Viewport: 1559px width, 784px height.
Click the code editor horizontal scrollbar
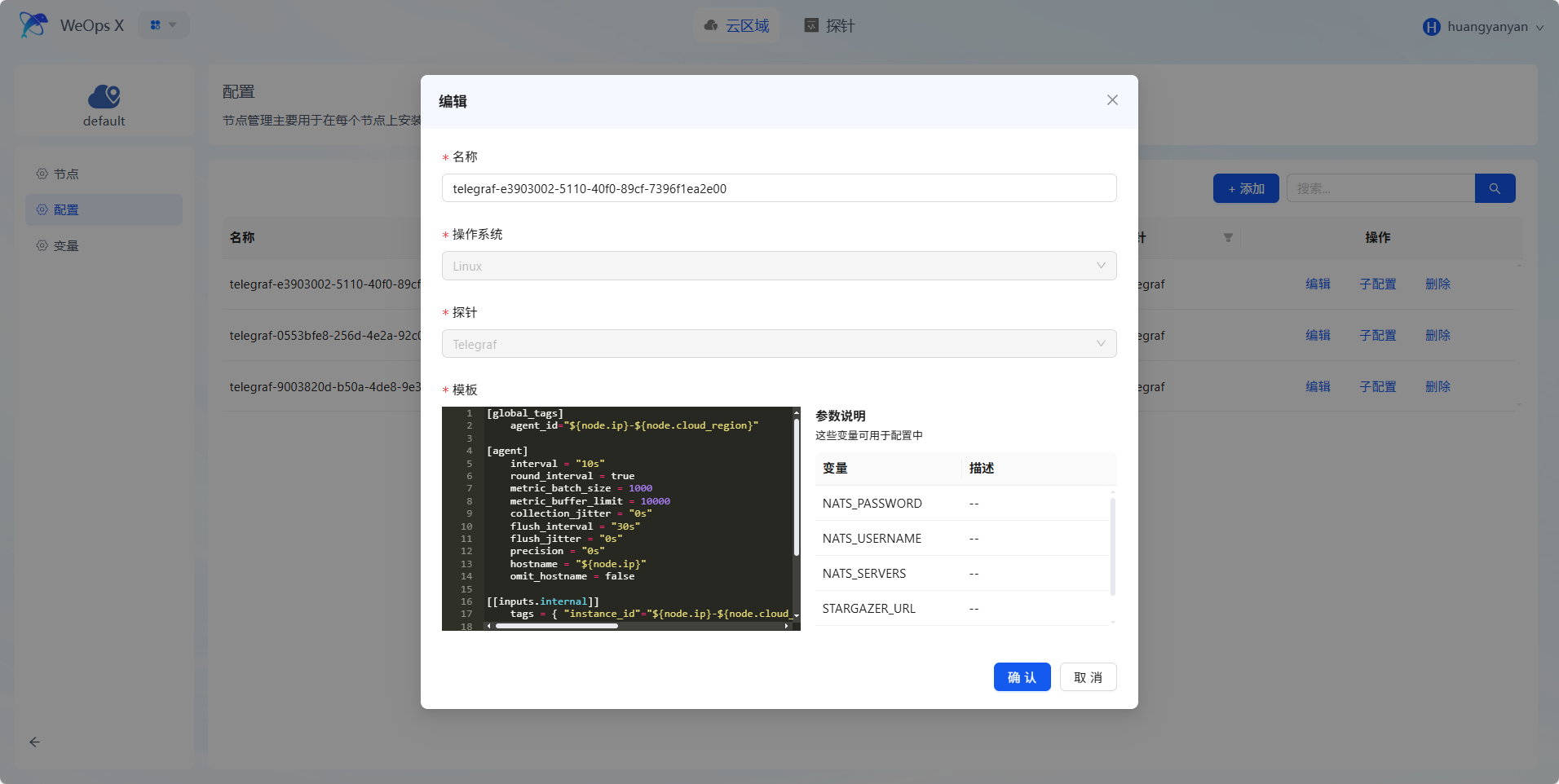[557, 626]
